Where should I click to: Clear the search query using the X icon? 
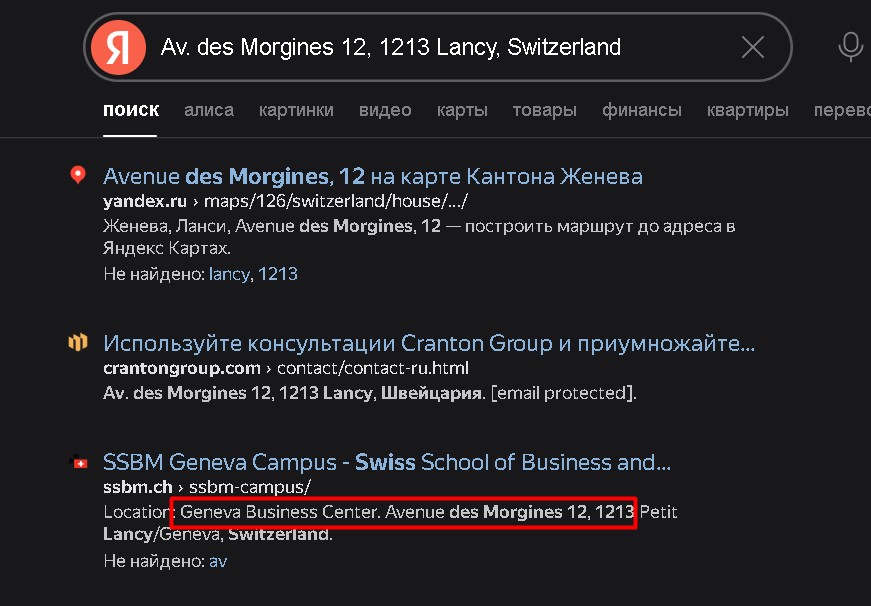pos(753,47)
